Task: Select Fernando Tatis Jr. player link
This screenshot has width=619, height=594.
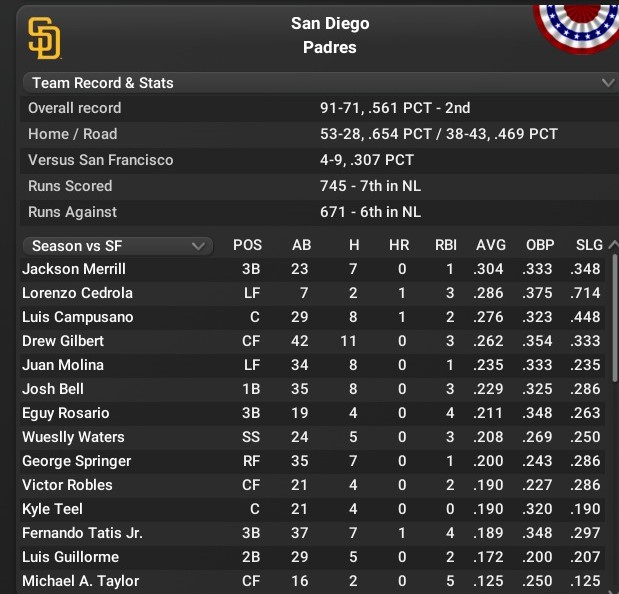Action: (82, 533)
